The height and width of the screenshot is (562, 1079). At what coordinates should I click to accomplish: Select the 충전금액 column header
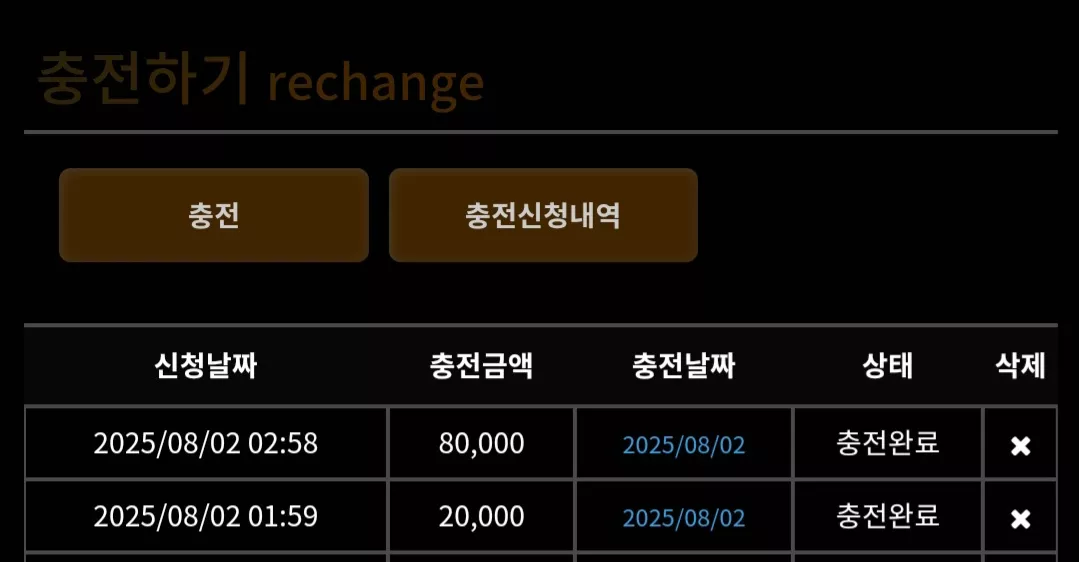(x=482, y=365)
